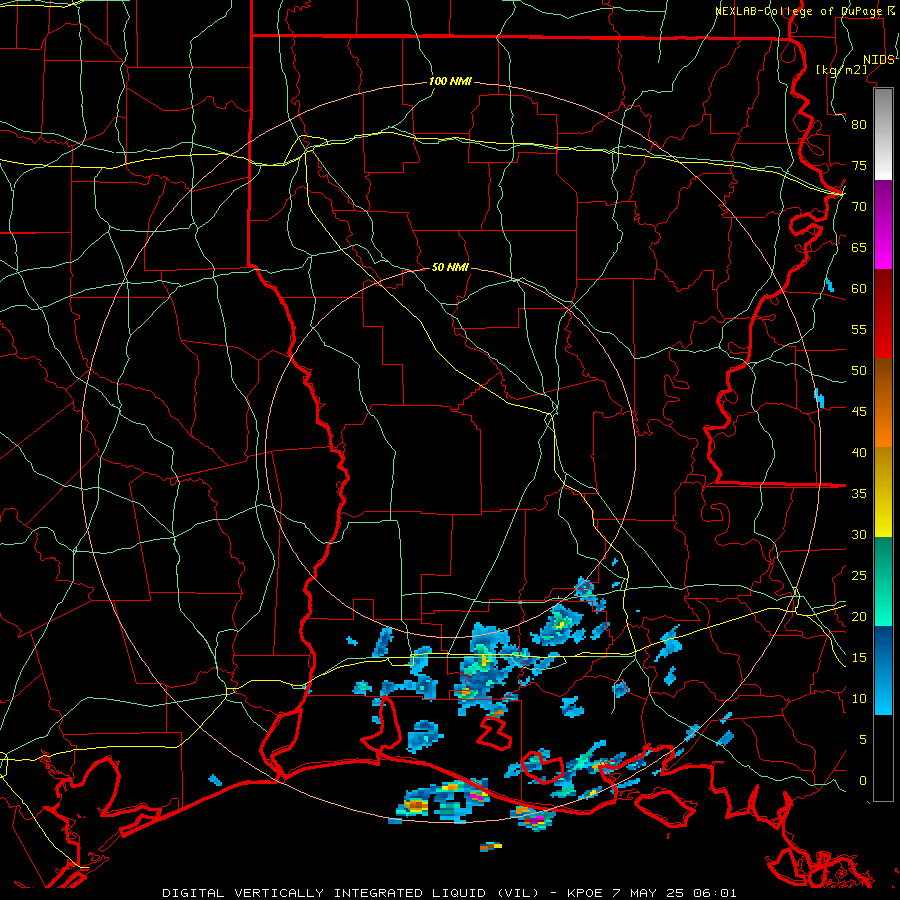
Task: Click the legend value 55
Action: 859,329
